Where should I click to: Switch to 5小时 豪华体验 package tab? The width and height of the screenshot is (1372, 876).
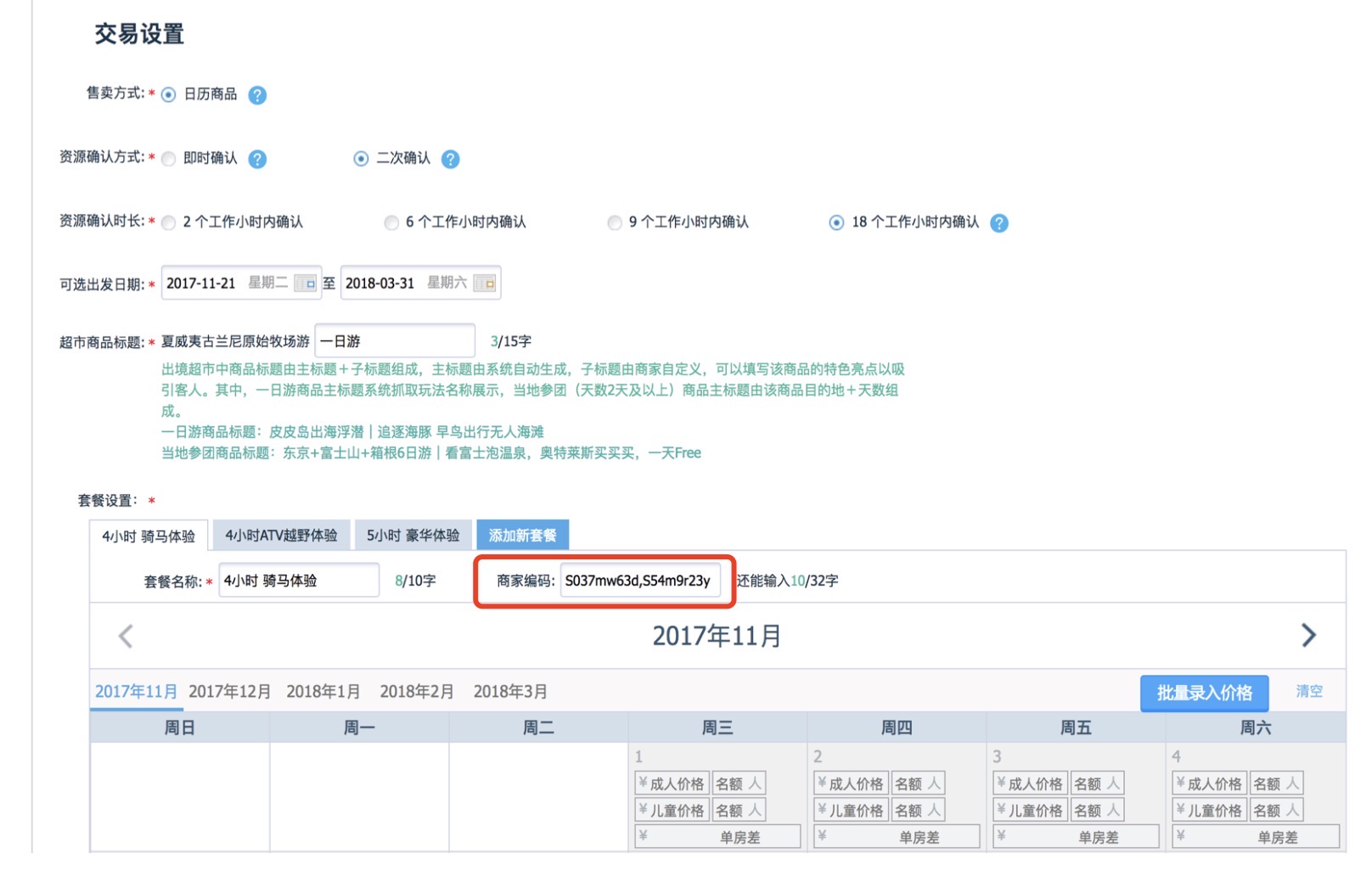pos(413,536)
